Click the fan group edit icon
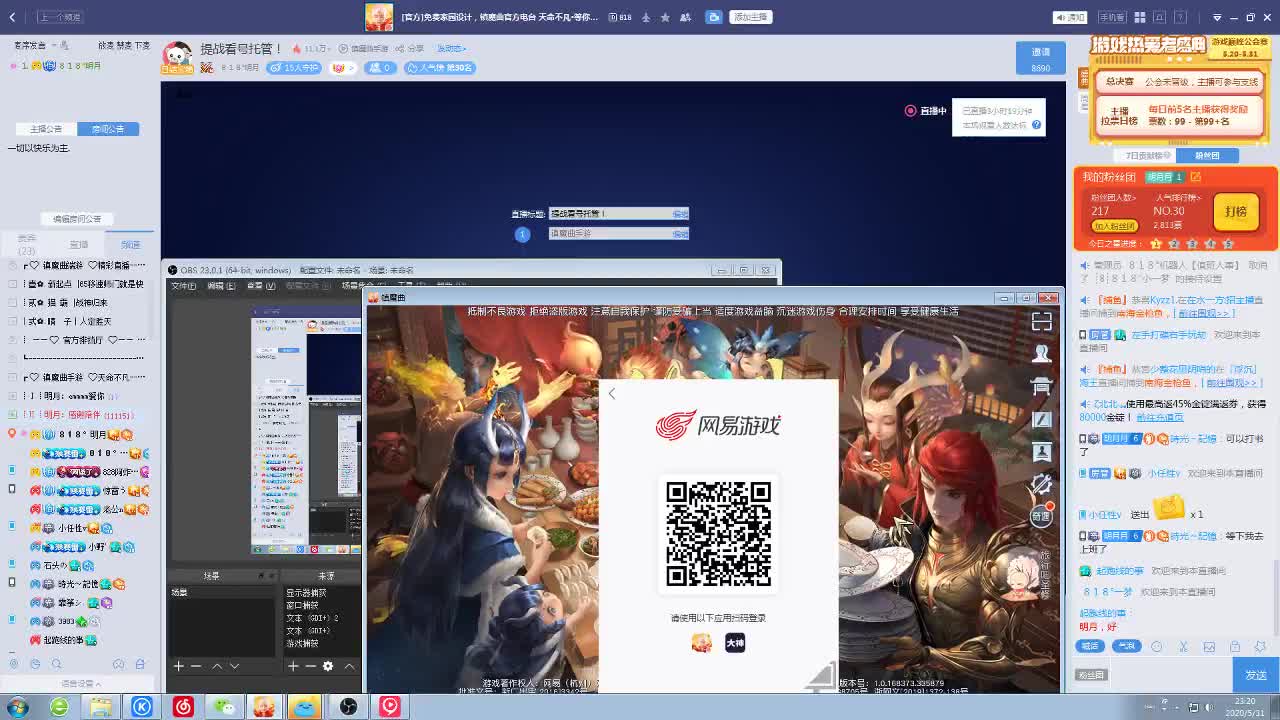The width and height of the screenshot is (1280, 720). pyautogui.click(x=1195, y=177)
